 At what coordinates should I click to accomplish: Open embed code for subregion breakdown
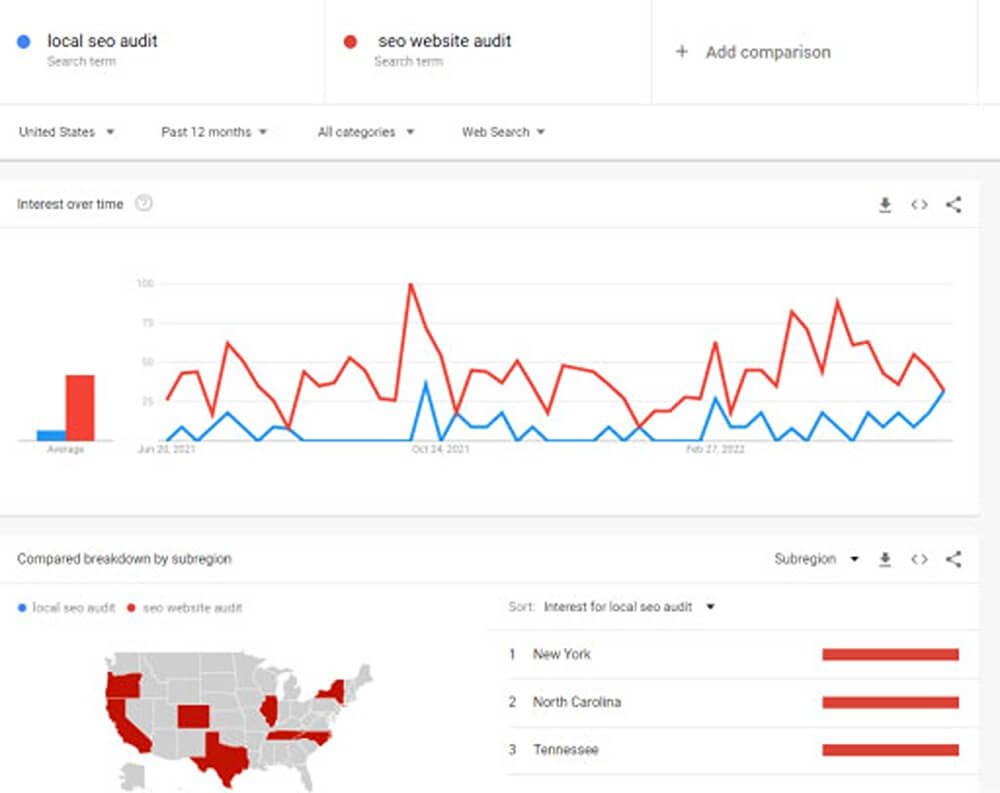tap(919, 560)
